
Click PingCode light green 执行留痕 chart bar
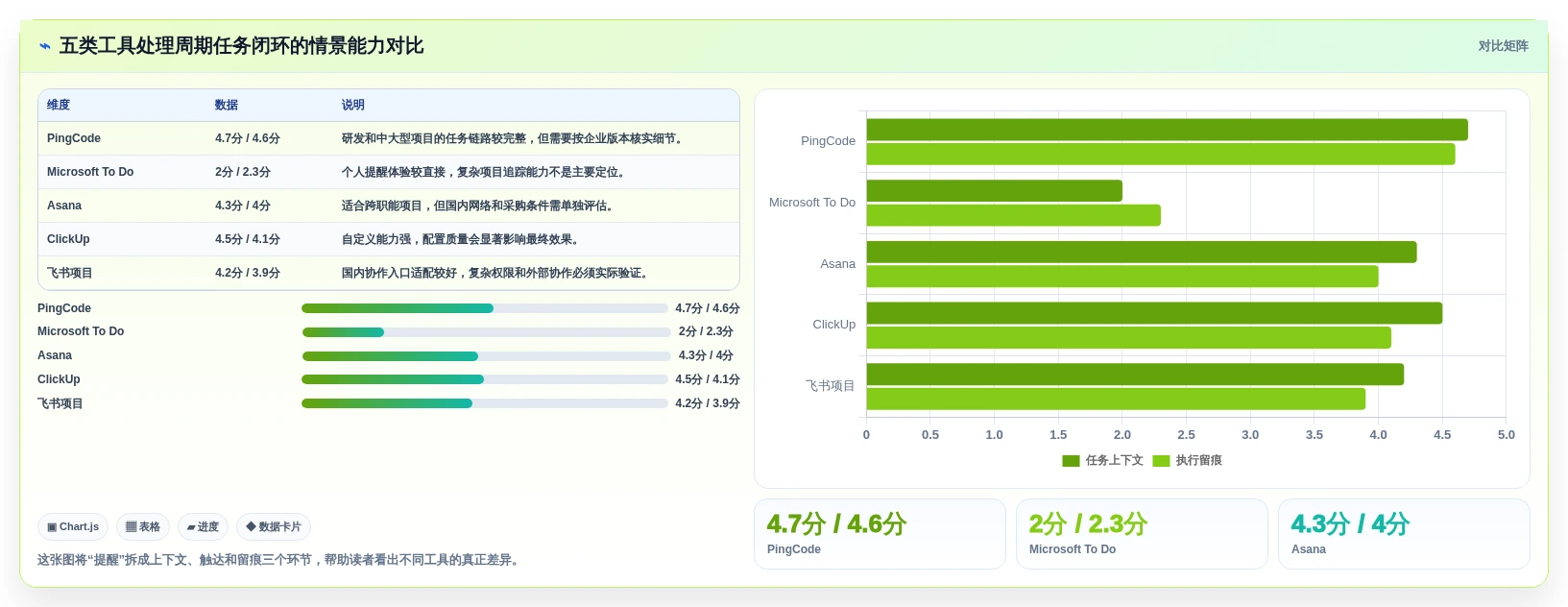(x=1161, y=154)
